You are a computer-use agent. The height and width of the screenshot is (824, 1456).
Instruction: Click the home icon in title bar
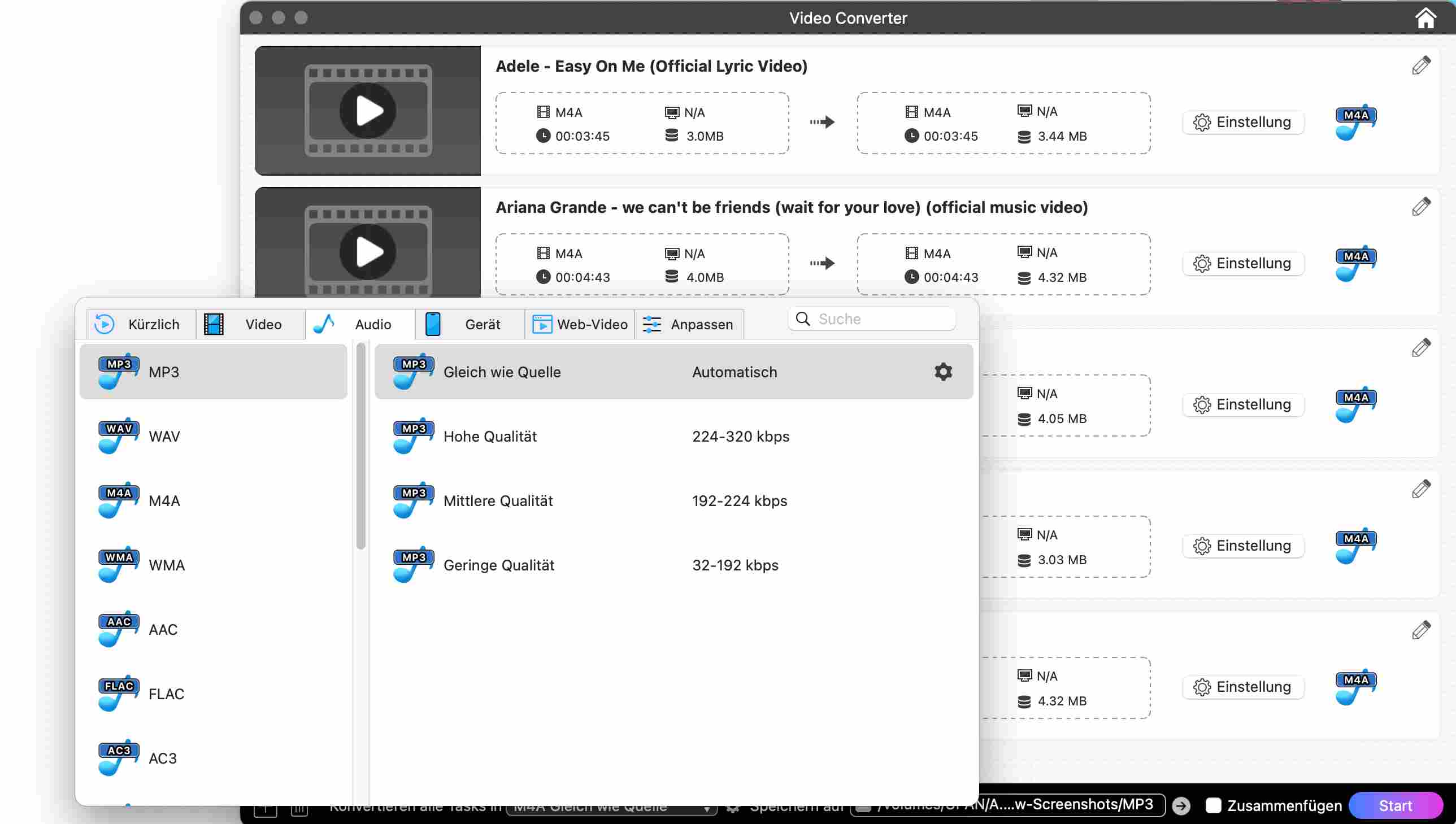1425,18
